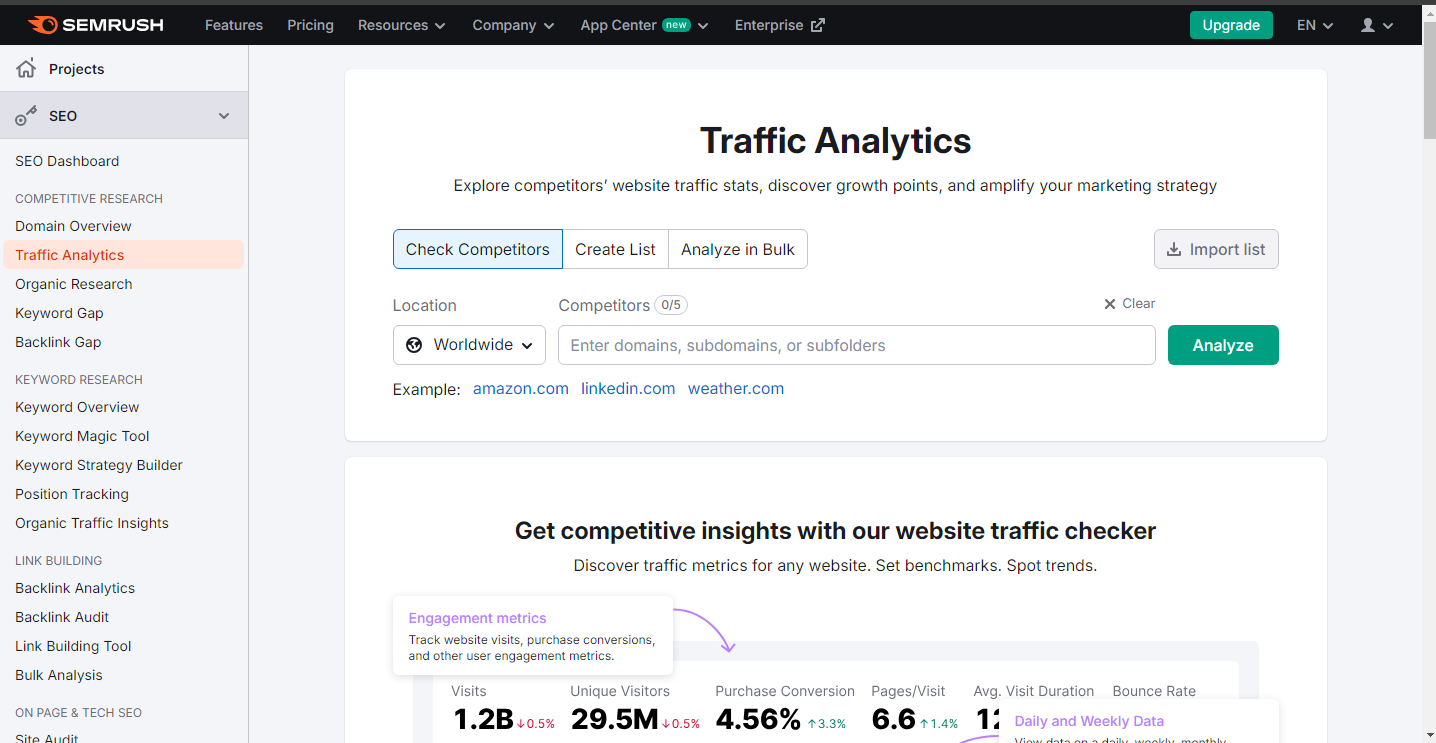Collapse the SEO sidebar section chevron
Image resolution: width=1436 pixels, height=743 pixels.
pos(224,116)
